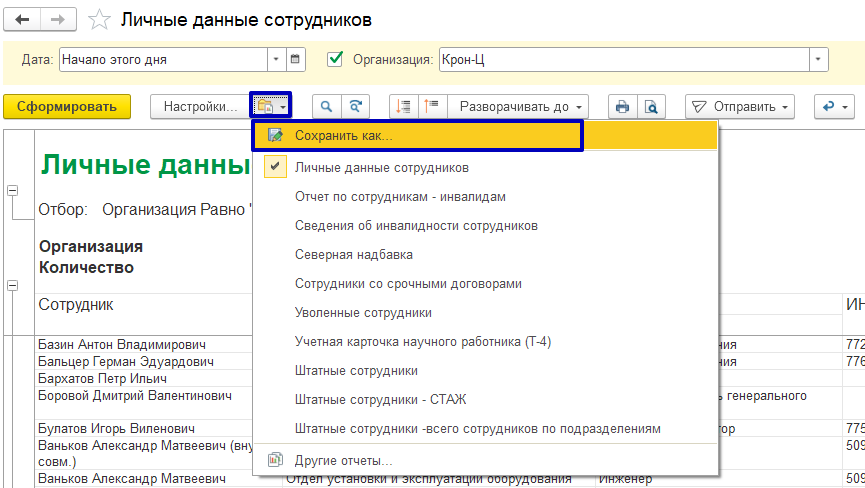This screenshot has width=865, height=488.
Task: Add report to favorites with star icon
Action: [x=99, y=20]
